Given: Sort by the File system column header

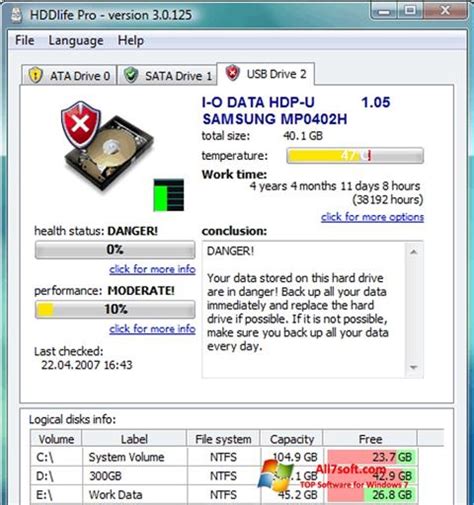Looking at the screenshot, I should coord(223,439).
